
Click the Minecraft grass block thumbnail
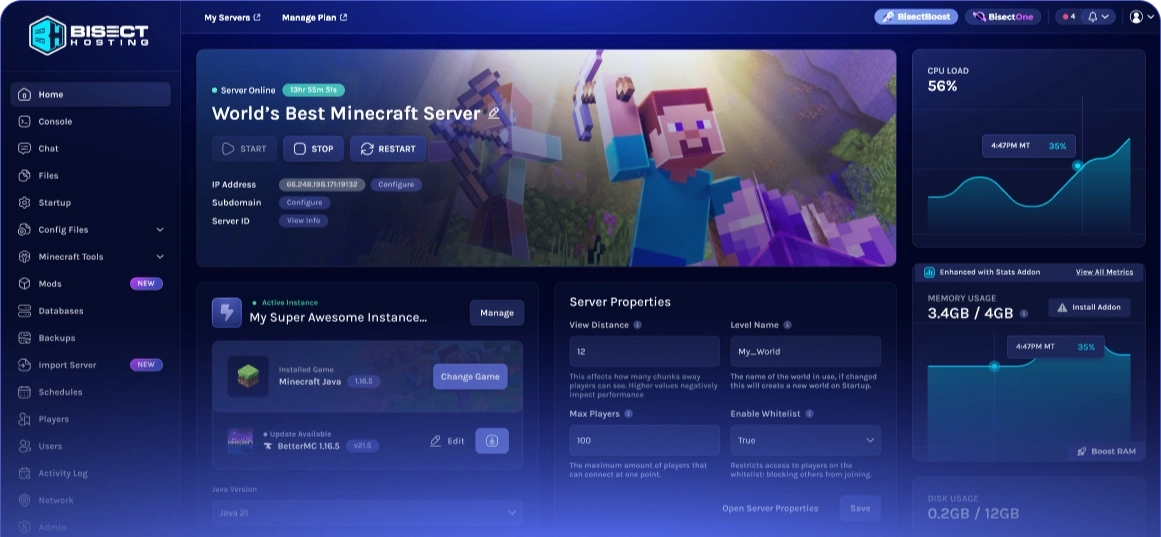[247, 376]
